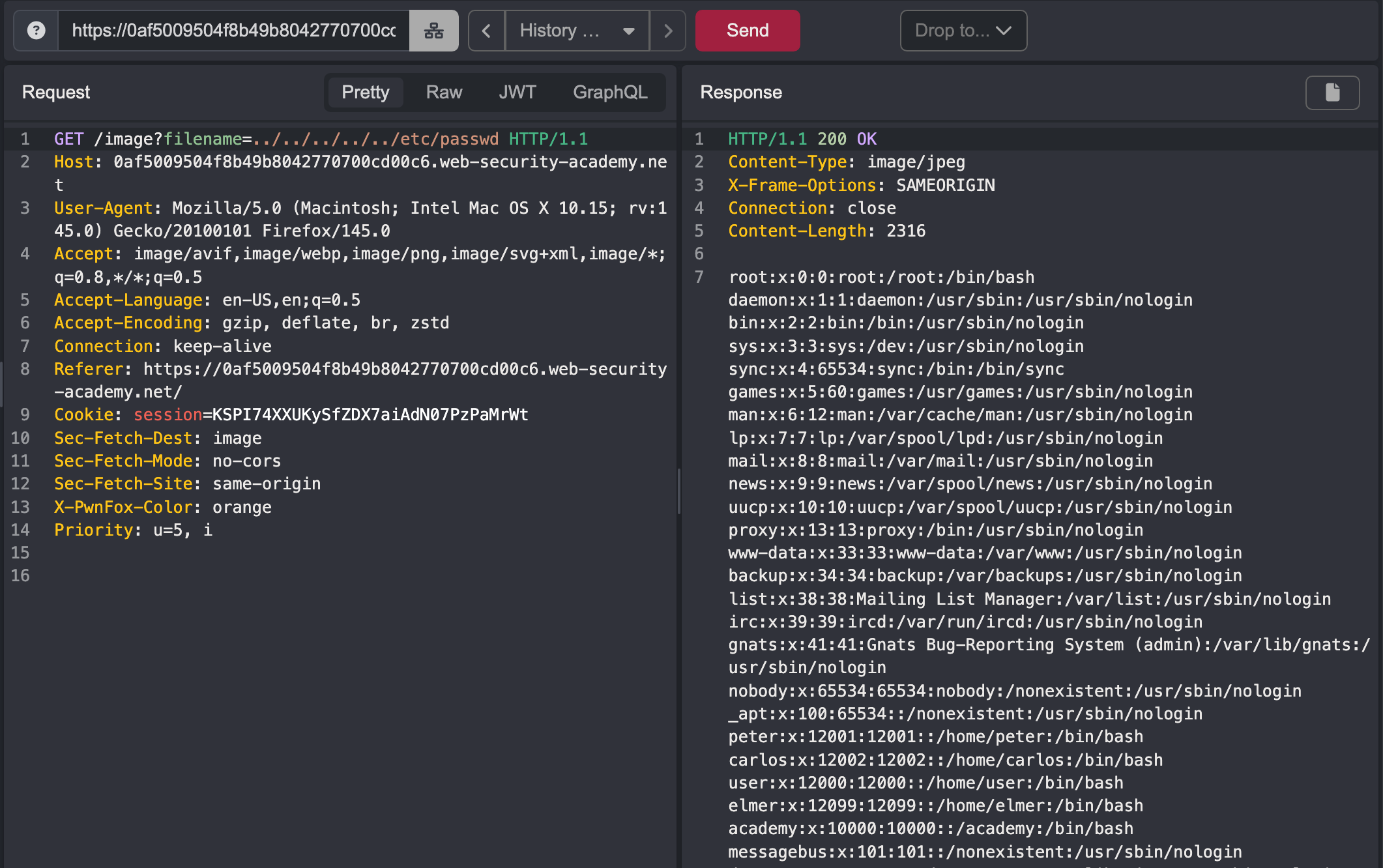Expand the Drop to... menu
1383x868 pixels.
pos(963,31)
